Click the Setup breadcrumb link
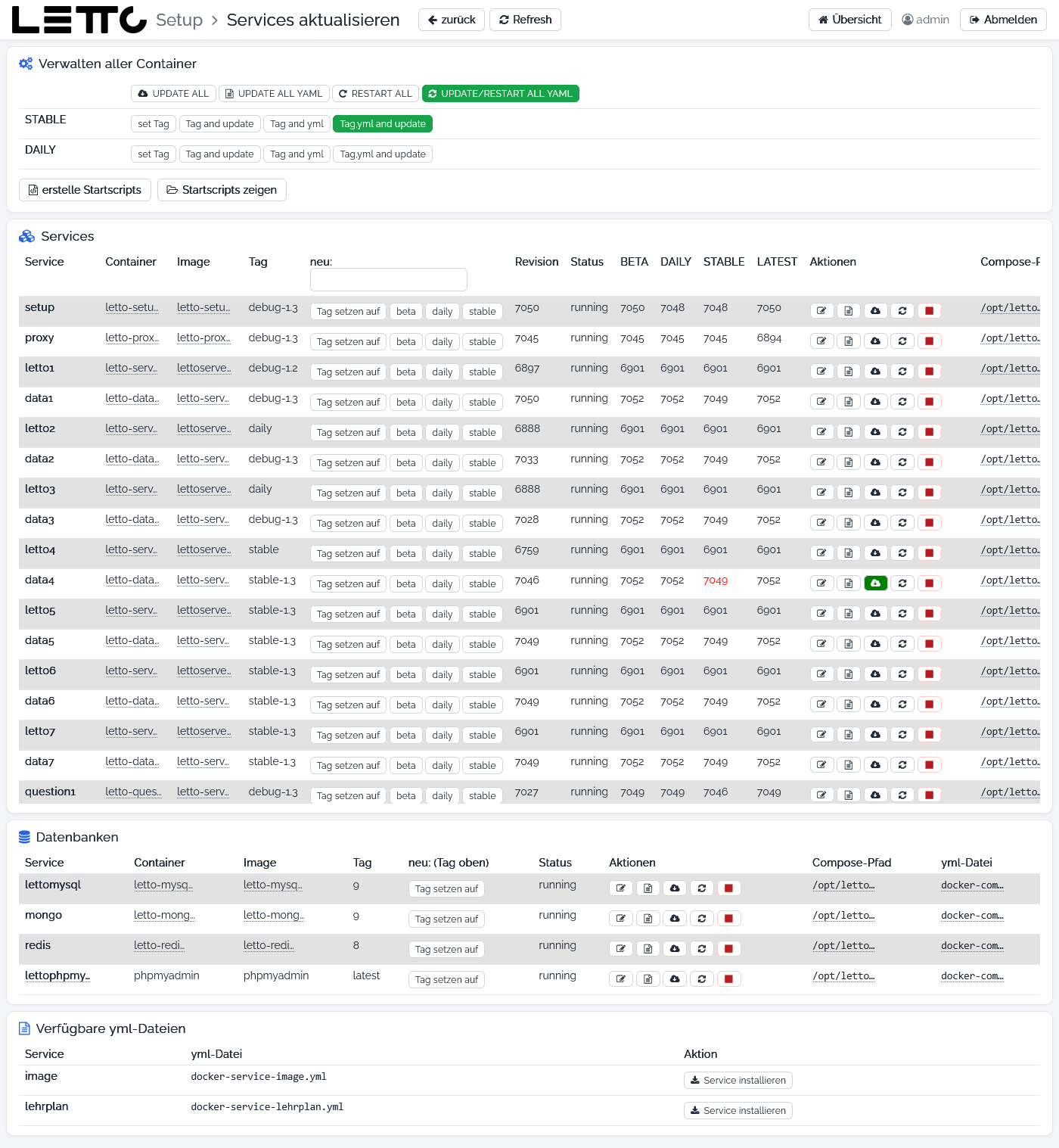Screen dimensions: 1059x1148 (x=179, y=20)
